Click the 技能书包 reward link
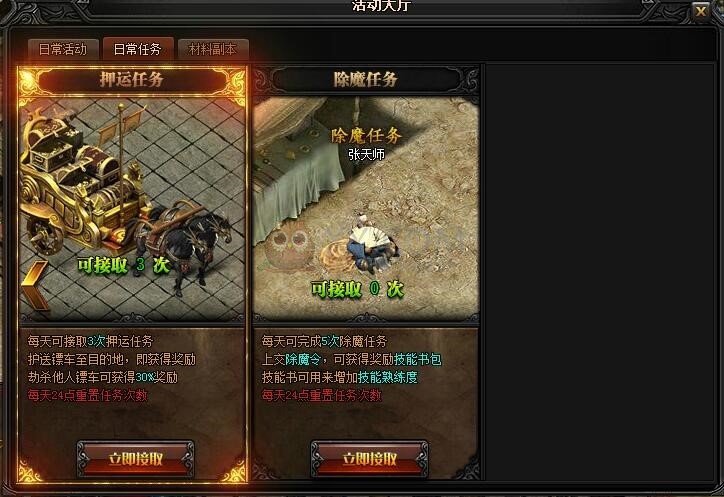 coord(418,359)
